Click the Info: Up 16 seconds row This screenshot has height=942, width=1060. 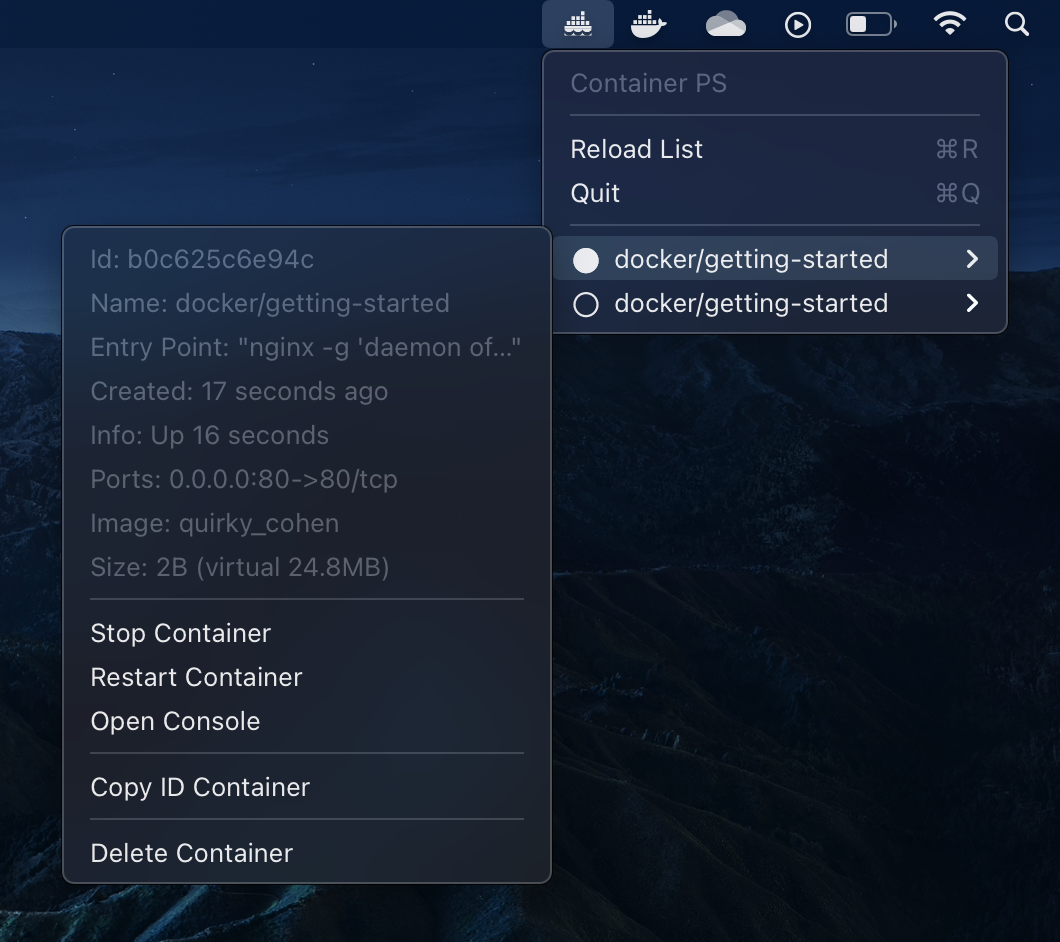[307, 435]
